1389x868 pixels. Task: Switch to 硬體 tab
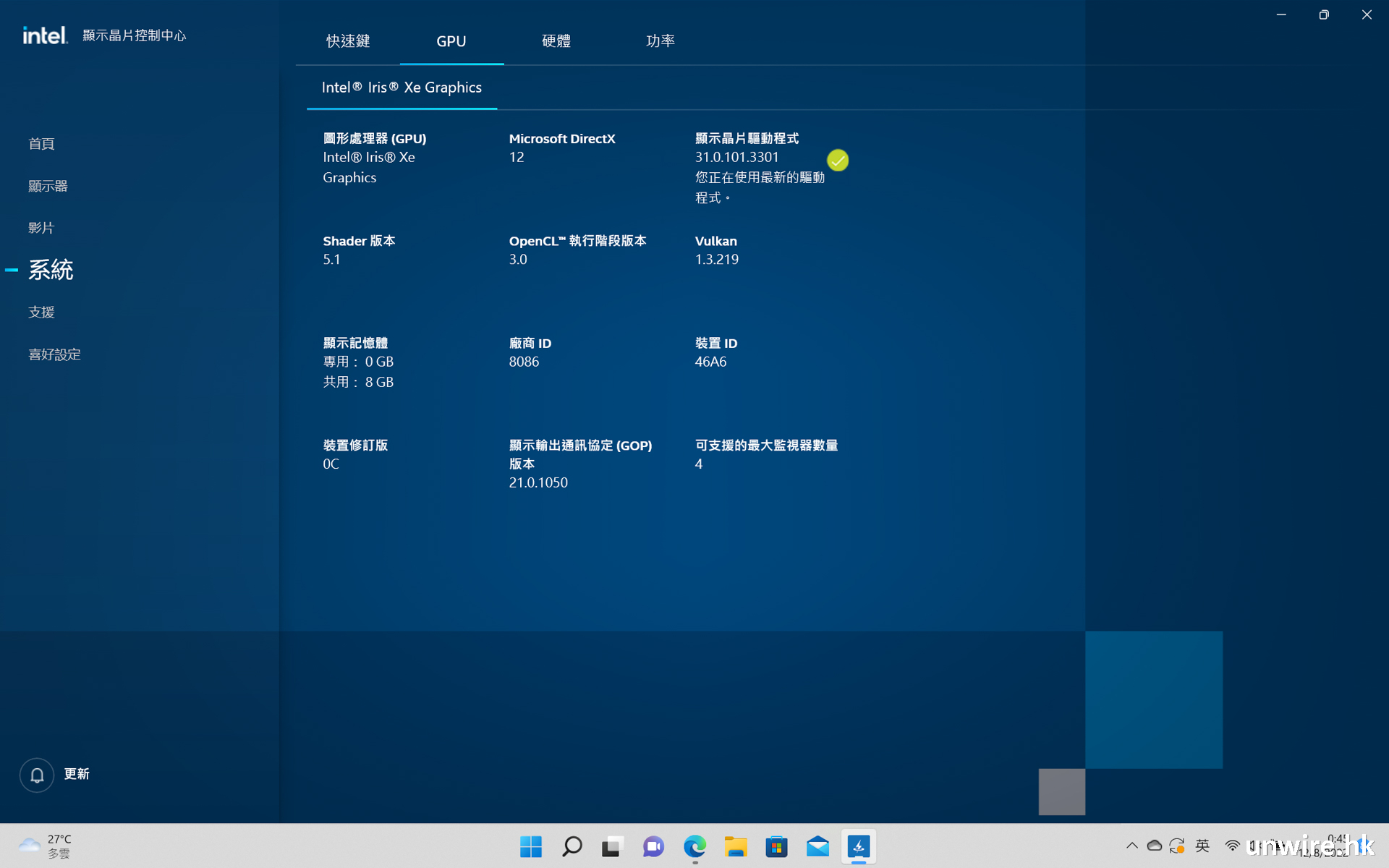click(556, 41)
